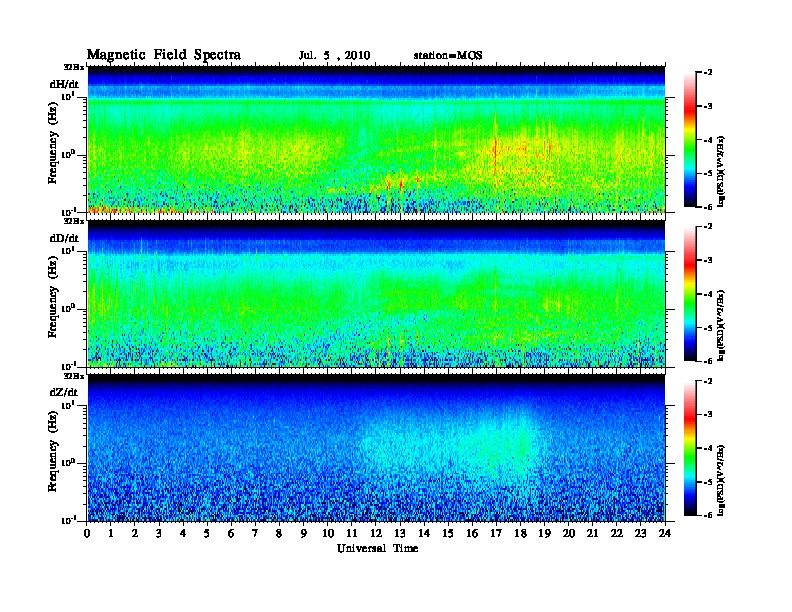Click hour "7" on the Universal Time axis
This screenshot has width=792, height=612.
pyautogui.click(x=255, y=533)
